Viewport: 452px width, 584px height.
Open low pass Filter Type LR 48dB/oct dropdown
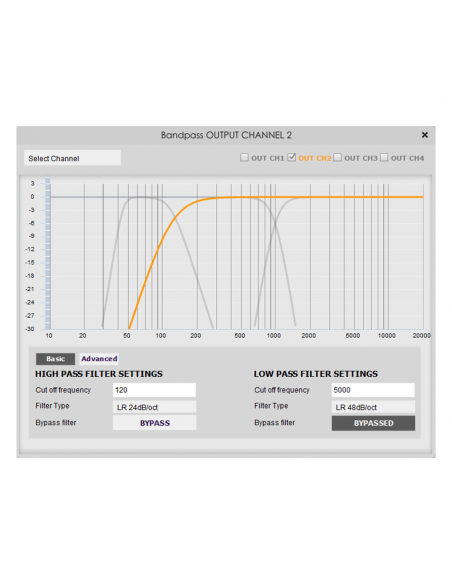(x=373, y=407)
